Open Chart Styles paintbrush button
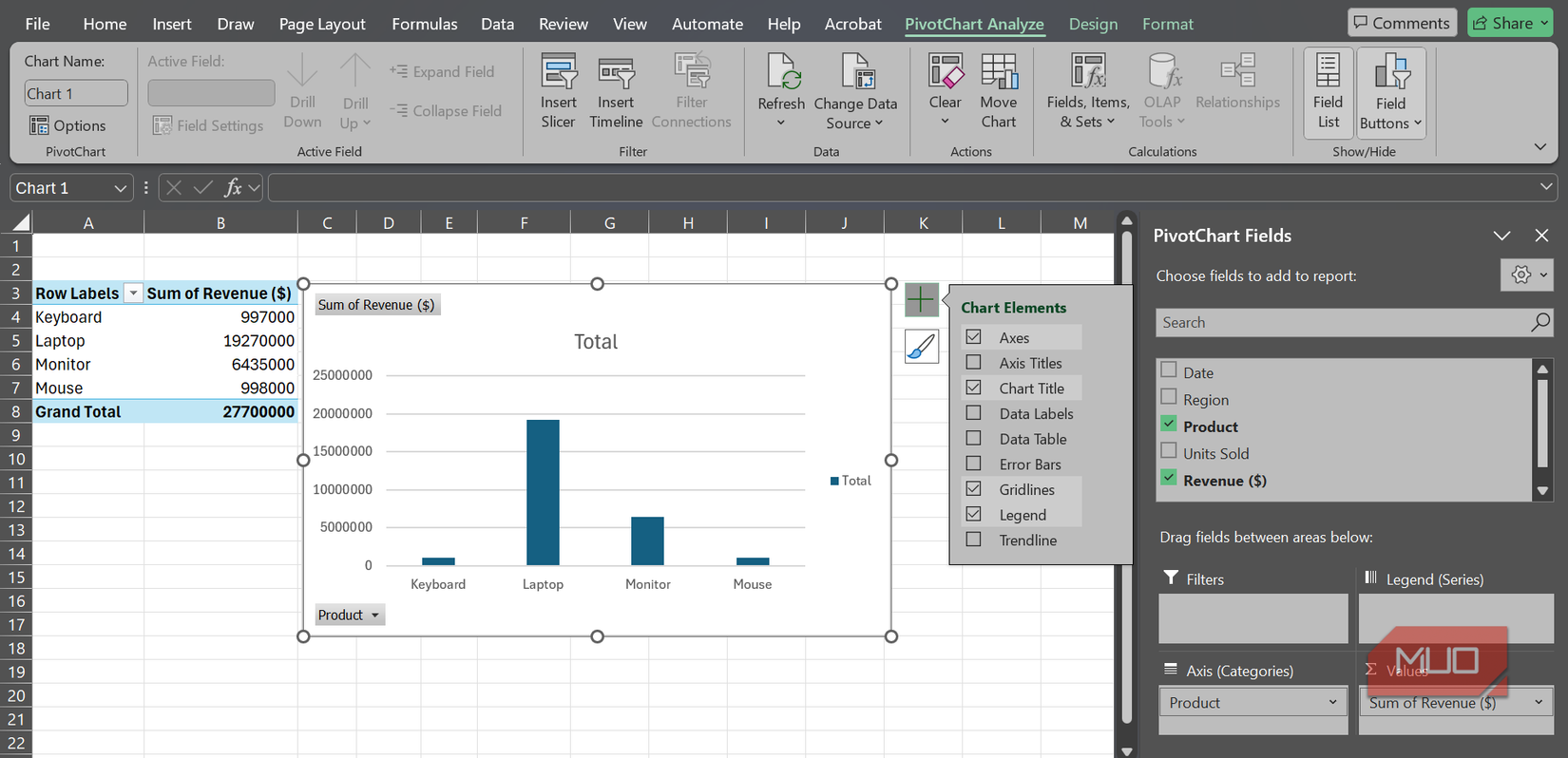1568x758 pixels. pos(921,347)
